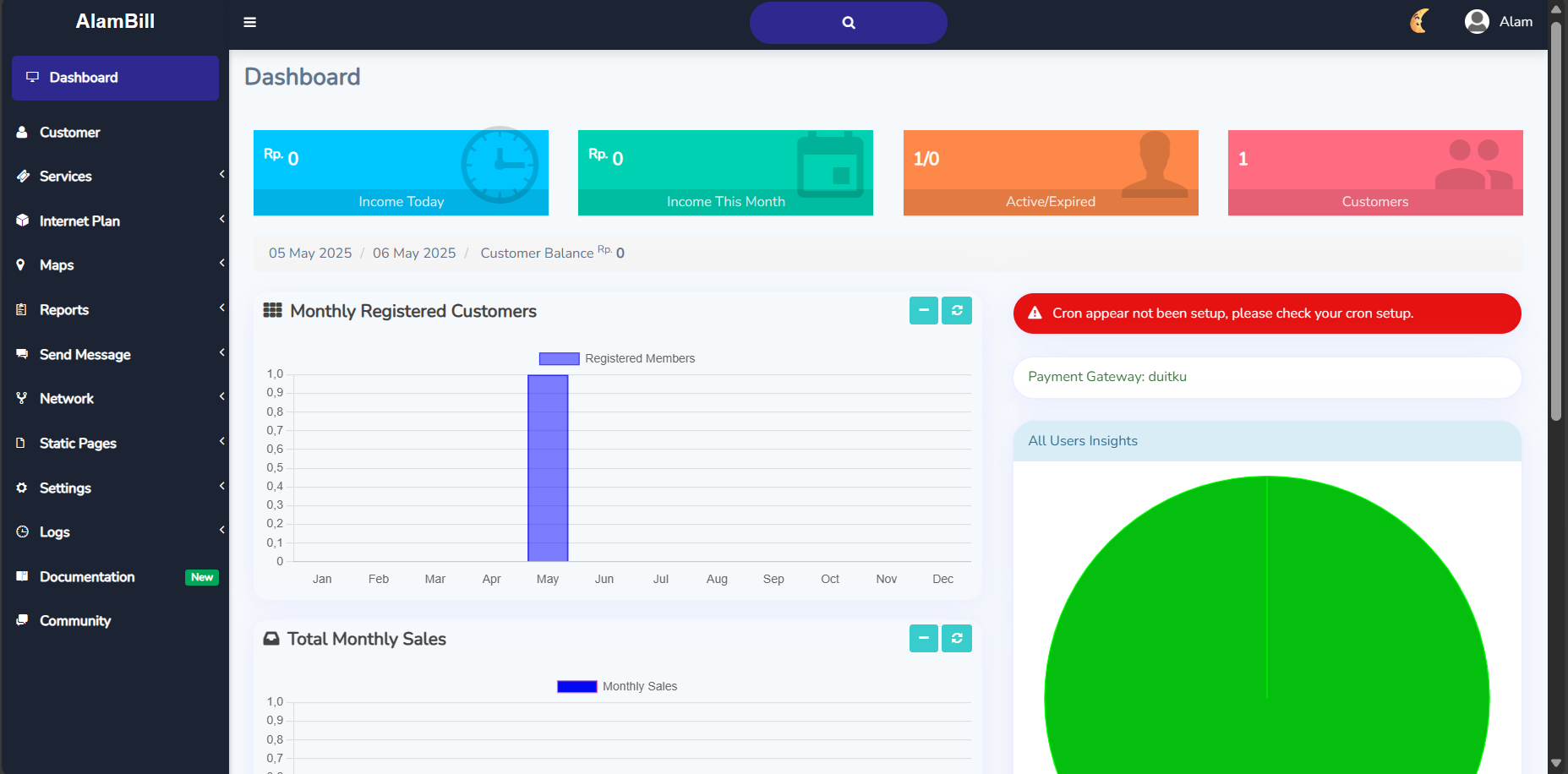
Task: Open the Customers count card
Action: coord(1375,172)
